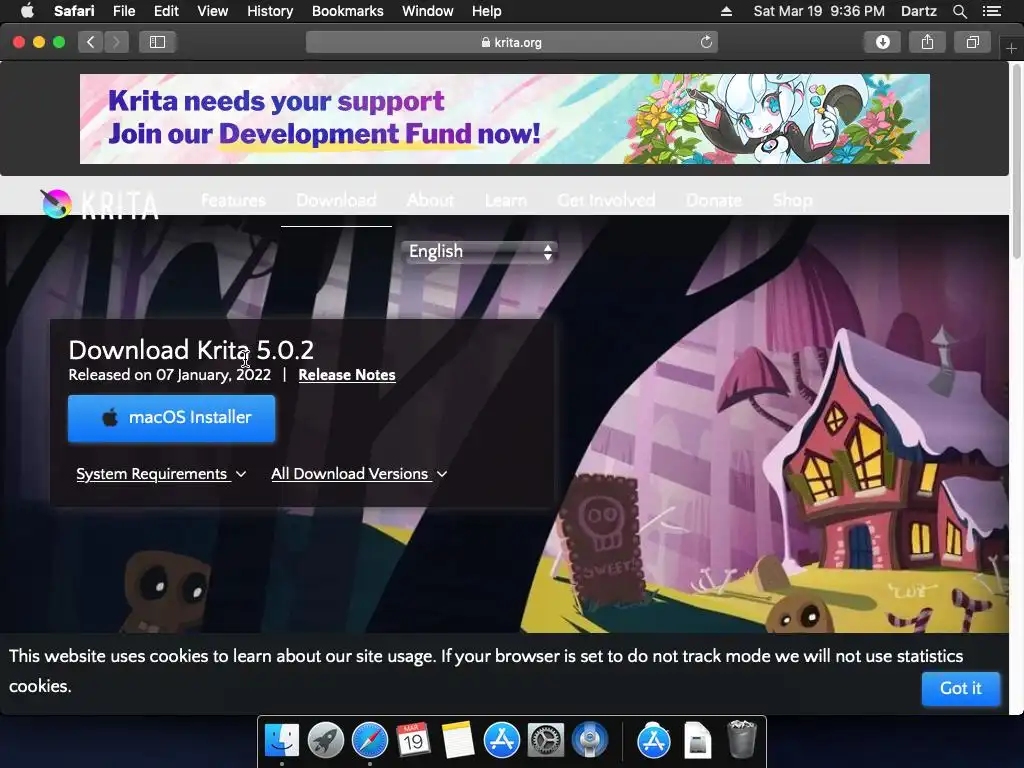Open the Window menu

428,11
